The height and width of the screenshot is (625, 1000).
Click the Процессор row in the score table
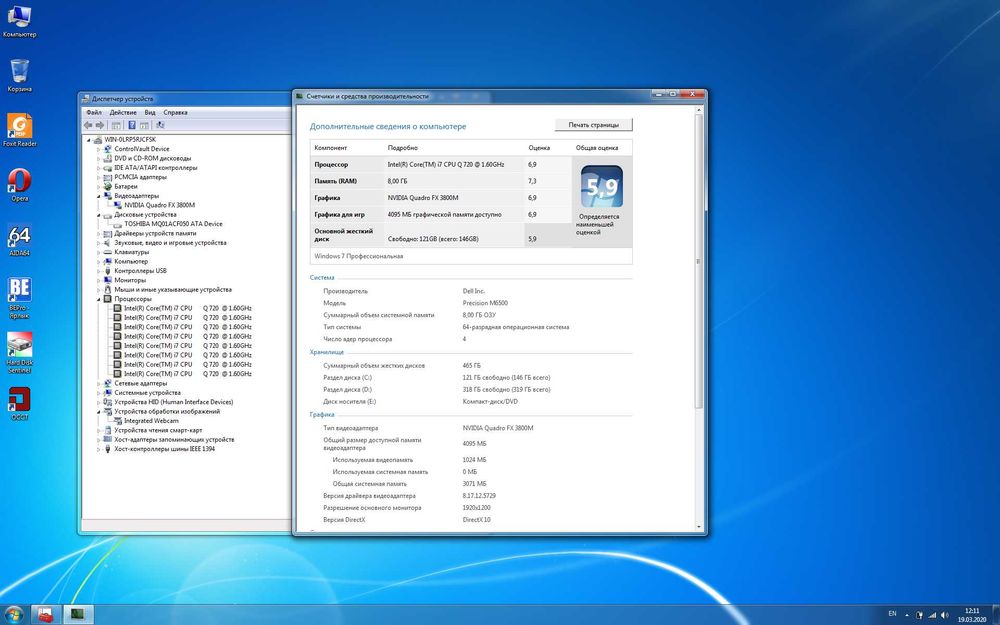click(440, 165)
